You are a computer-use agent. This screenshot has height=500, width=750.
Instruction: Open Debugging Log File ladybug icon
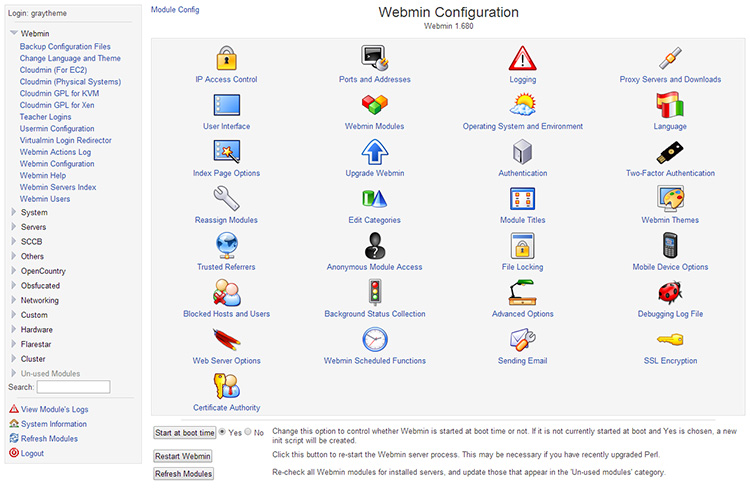tap(670, 292)
